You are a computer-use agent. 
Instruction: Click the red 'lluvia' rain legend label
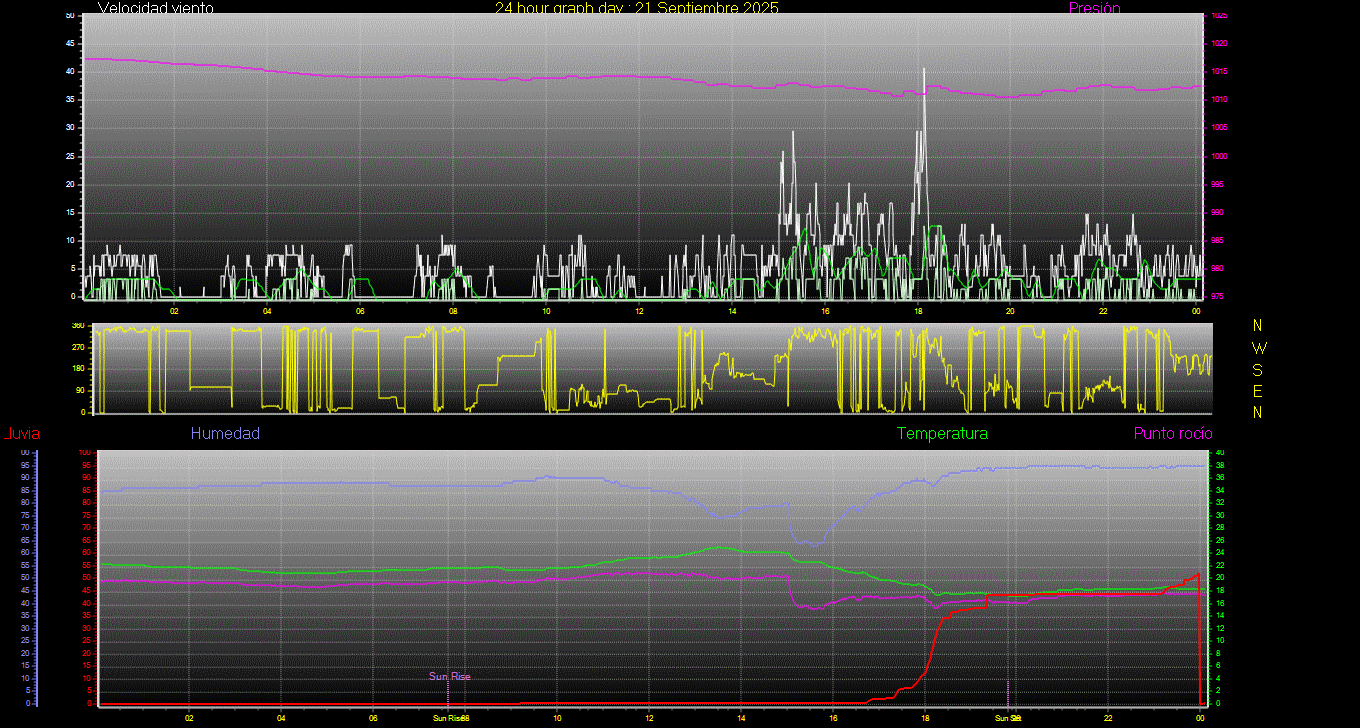[21, 434]
